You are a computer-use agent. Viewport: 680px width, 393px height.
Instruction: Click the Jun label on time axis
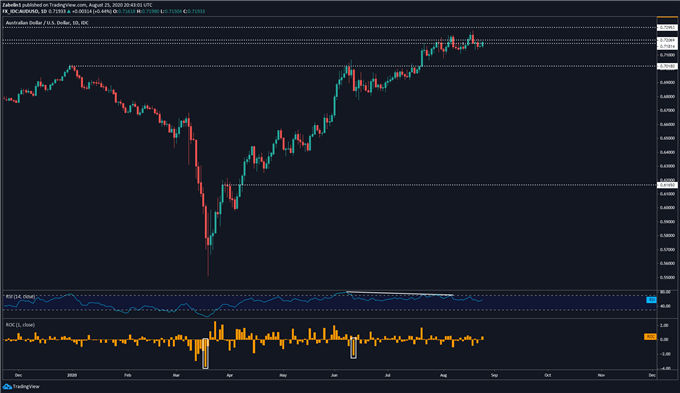[334, 375]
